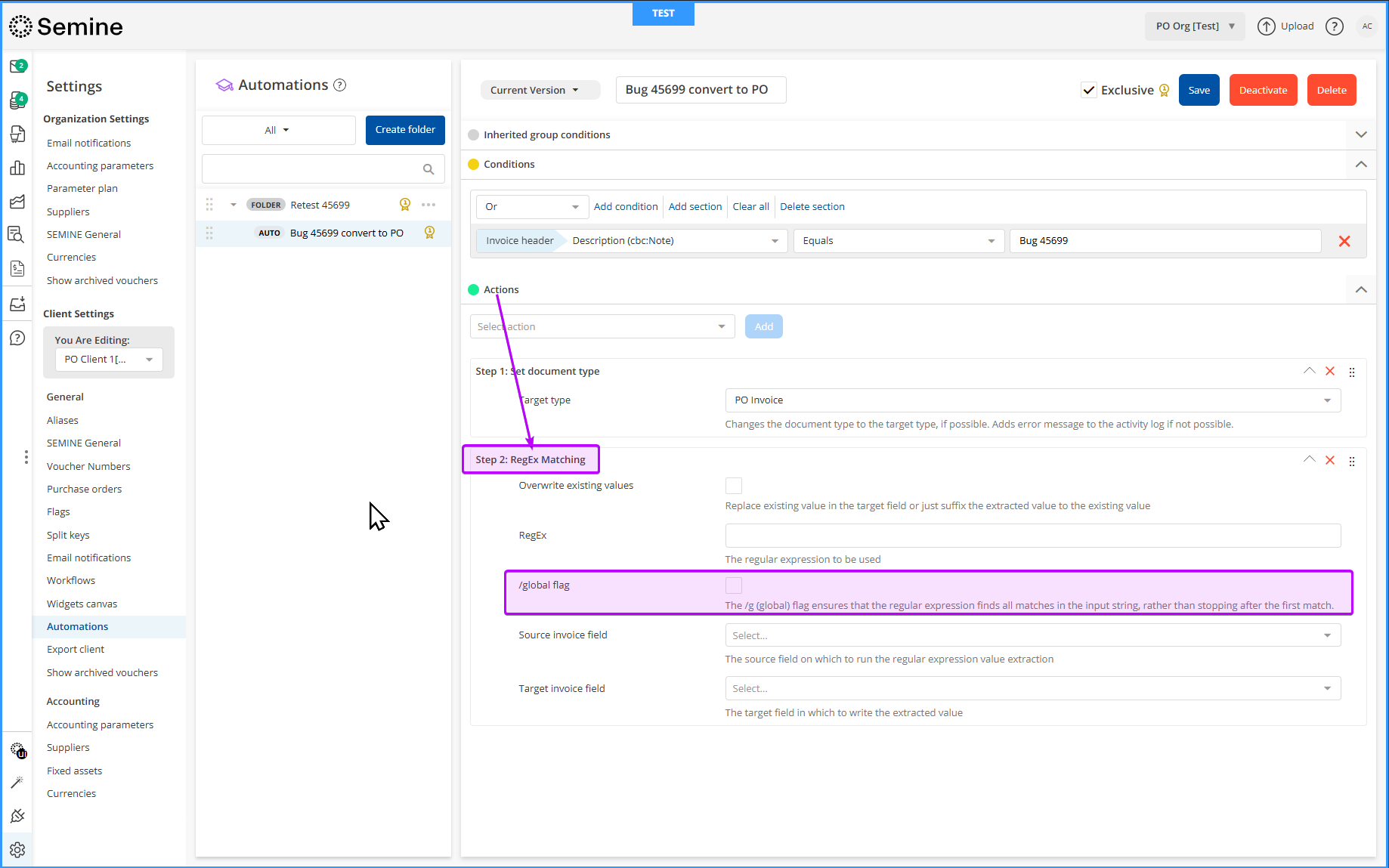The width and height of the screenshot is (1389, 868).
Task: Uncheck the Exclusive checkbox
Action: [x=1088, y=89]
